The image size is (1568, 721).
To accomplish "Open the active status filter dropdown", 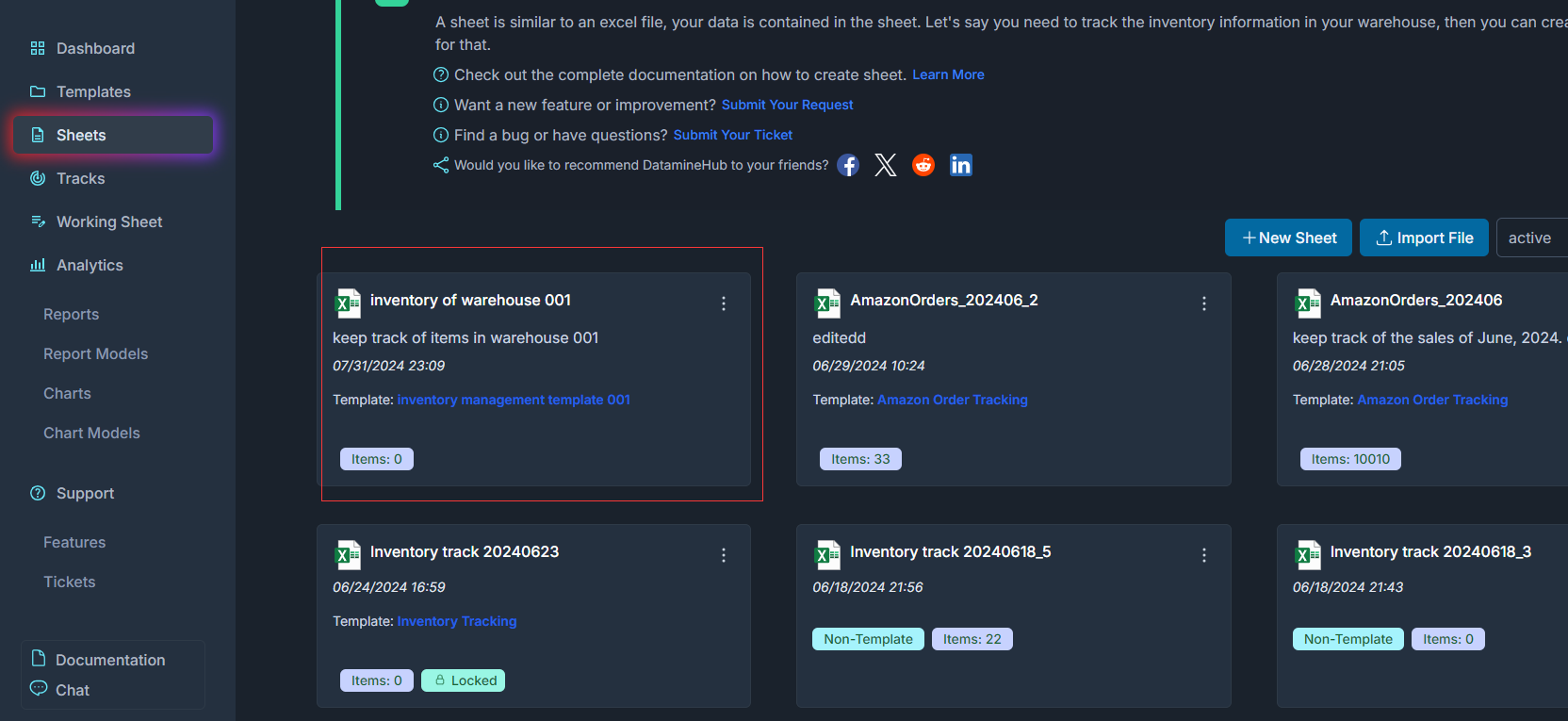I will (x=1533, y=238).
